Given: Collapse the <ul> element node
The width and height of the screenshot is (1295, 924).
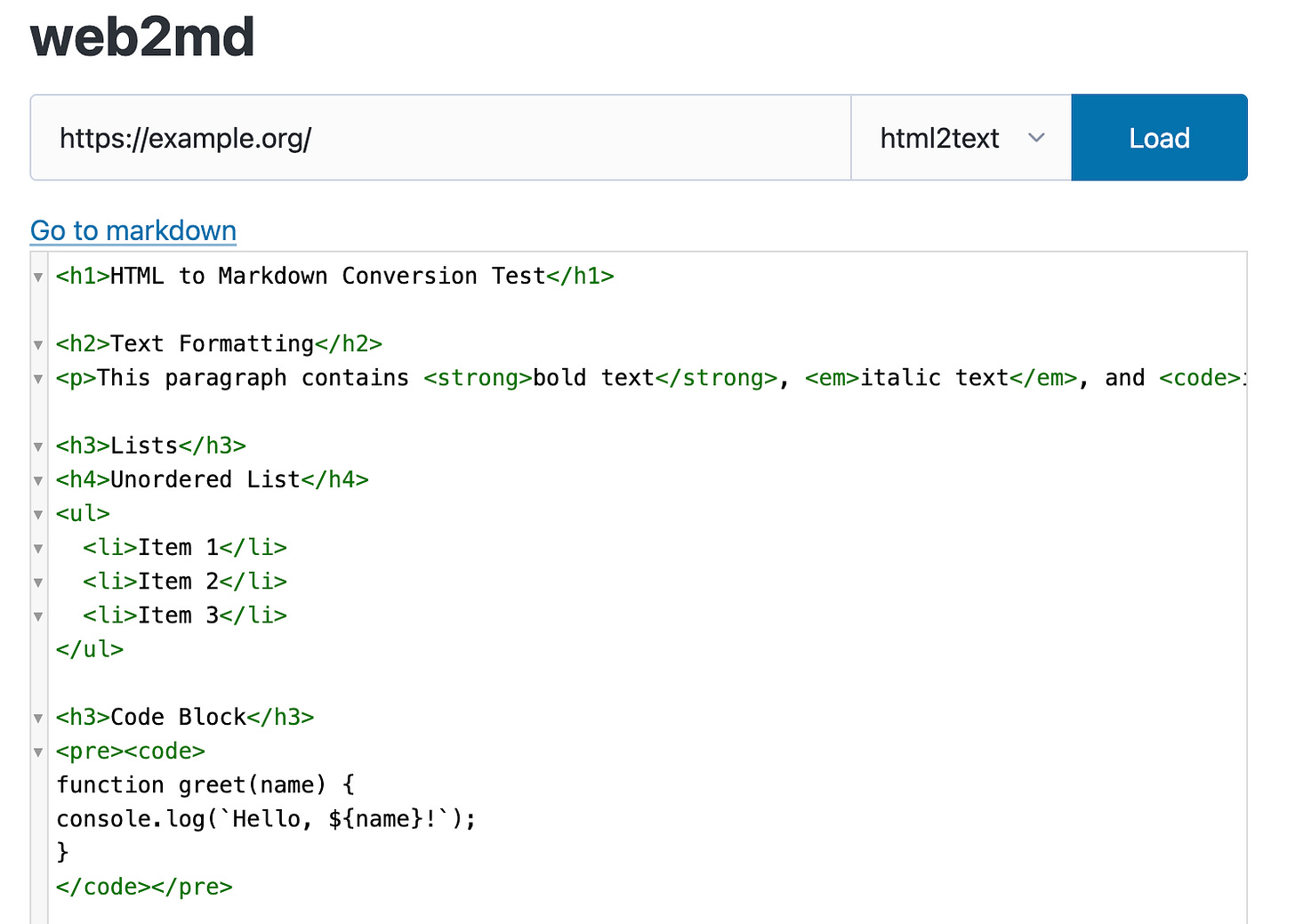Looking at the screenshot, I should click(x=37, y=514).
